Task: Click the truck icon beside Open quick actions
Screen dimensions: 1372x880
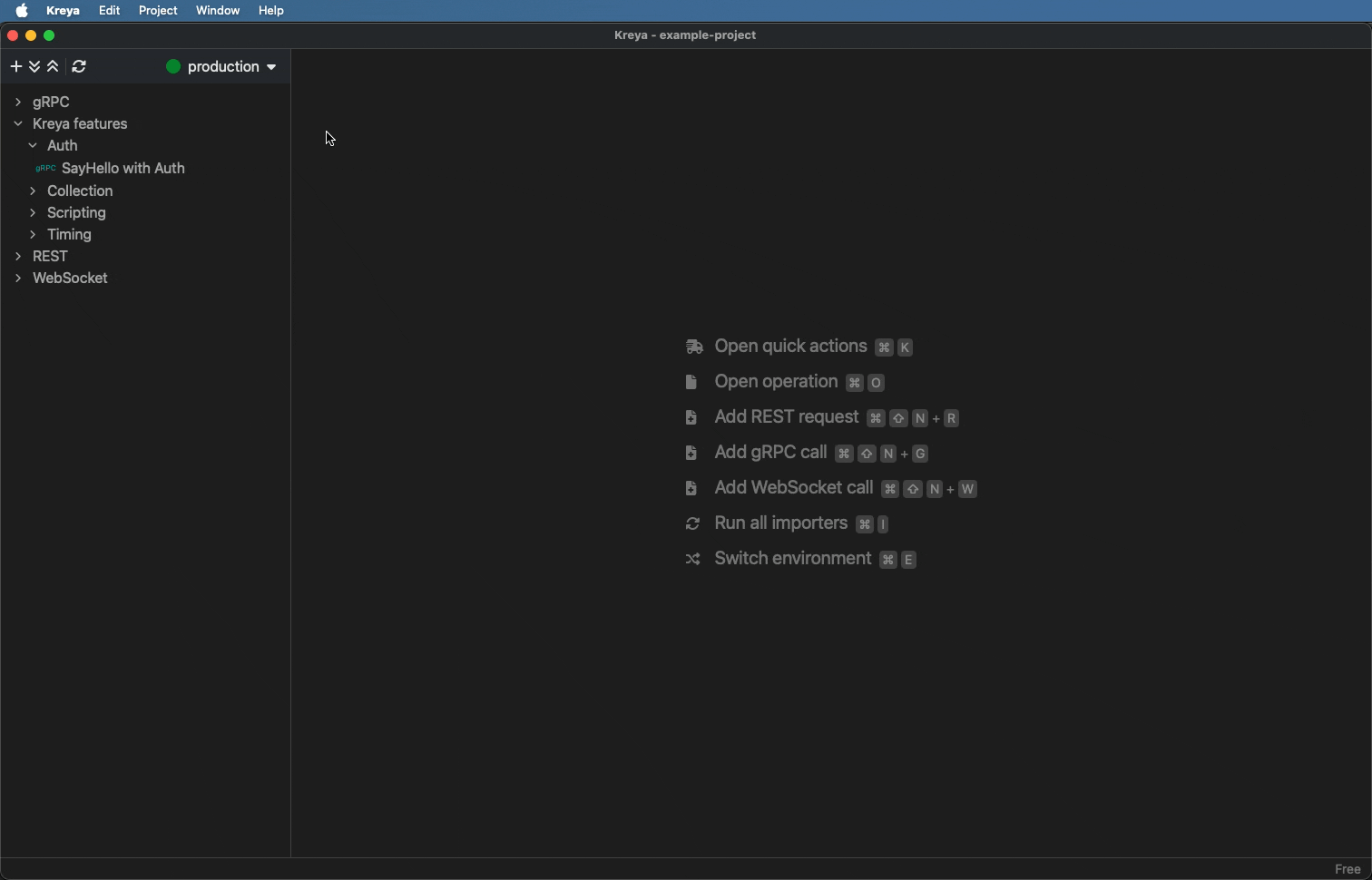Action: (694, 347)
